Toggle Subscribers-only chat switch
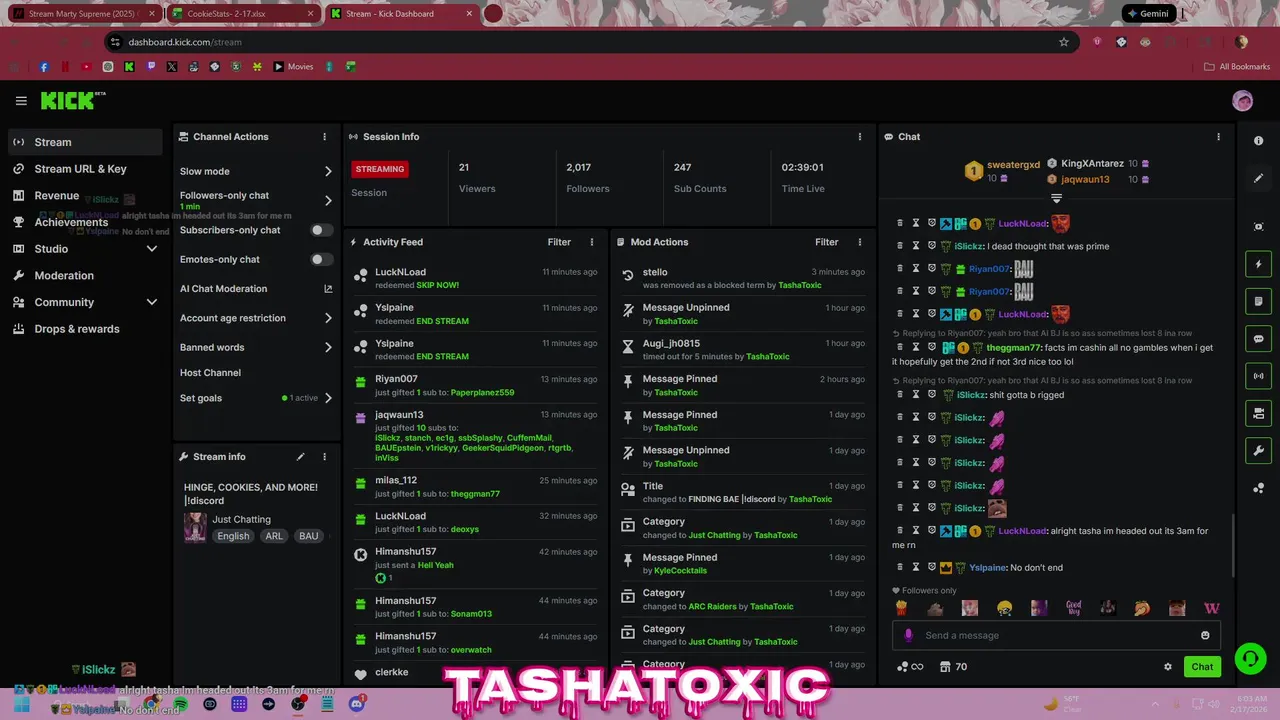Image resolution: width=1280 pixels, height=720 pixels. coord(321,230)
